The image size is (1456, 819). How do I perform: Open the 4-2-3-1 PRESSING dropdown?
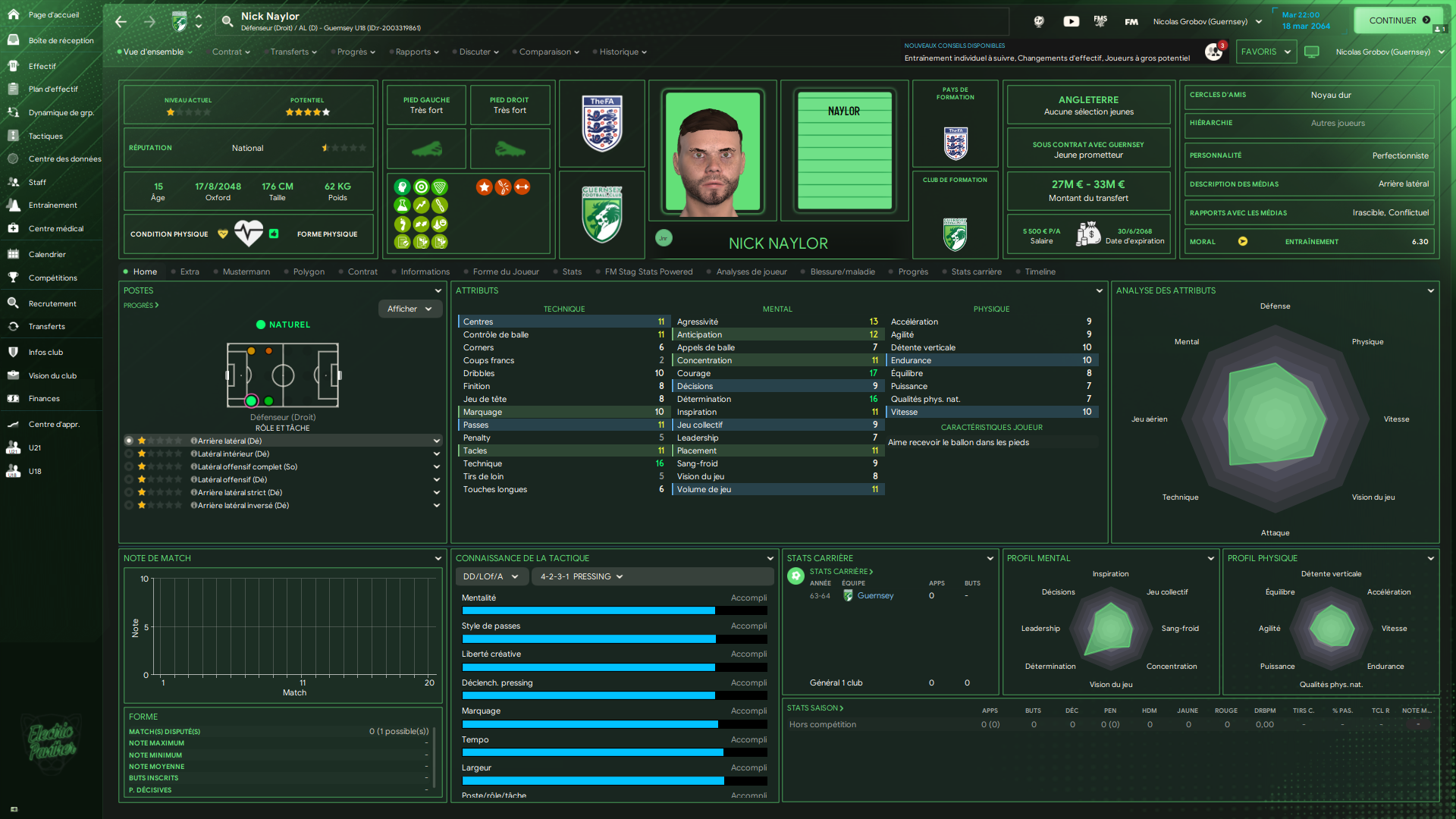[x=582, y=576]
